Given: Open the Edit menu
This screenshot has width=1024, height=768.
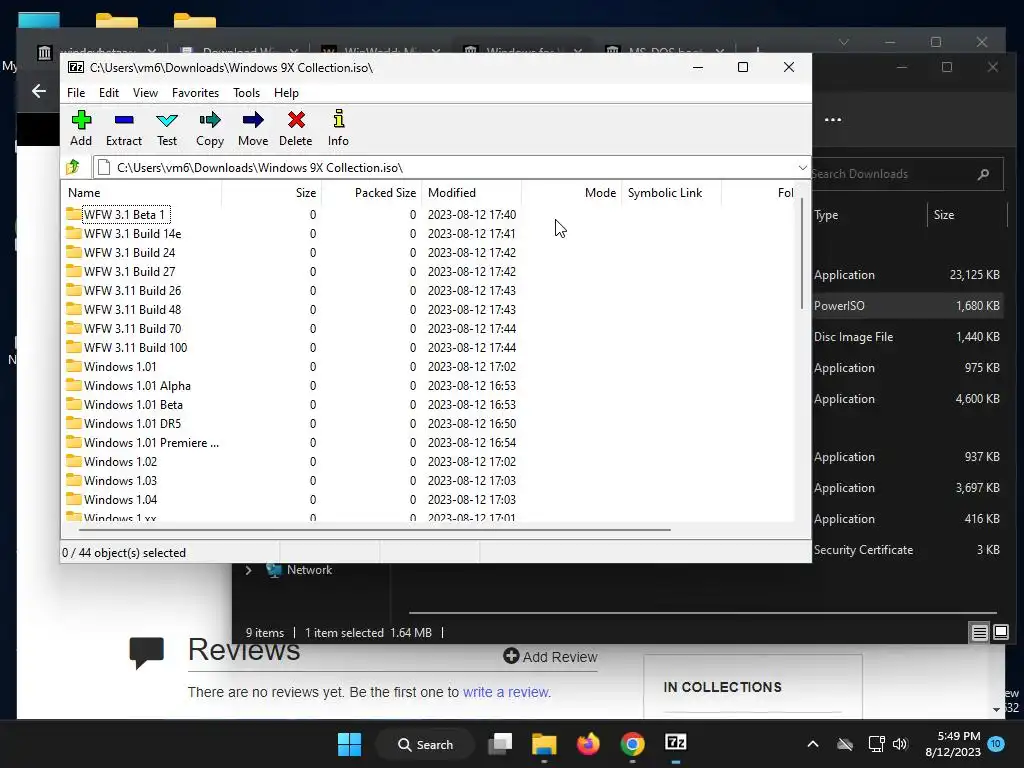Looking at the screenshot, I should [108, 93].
